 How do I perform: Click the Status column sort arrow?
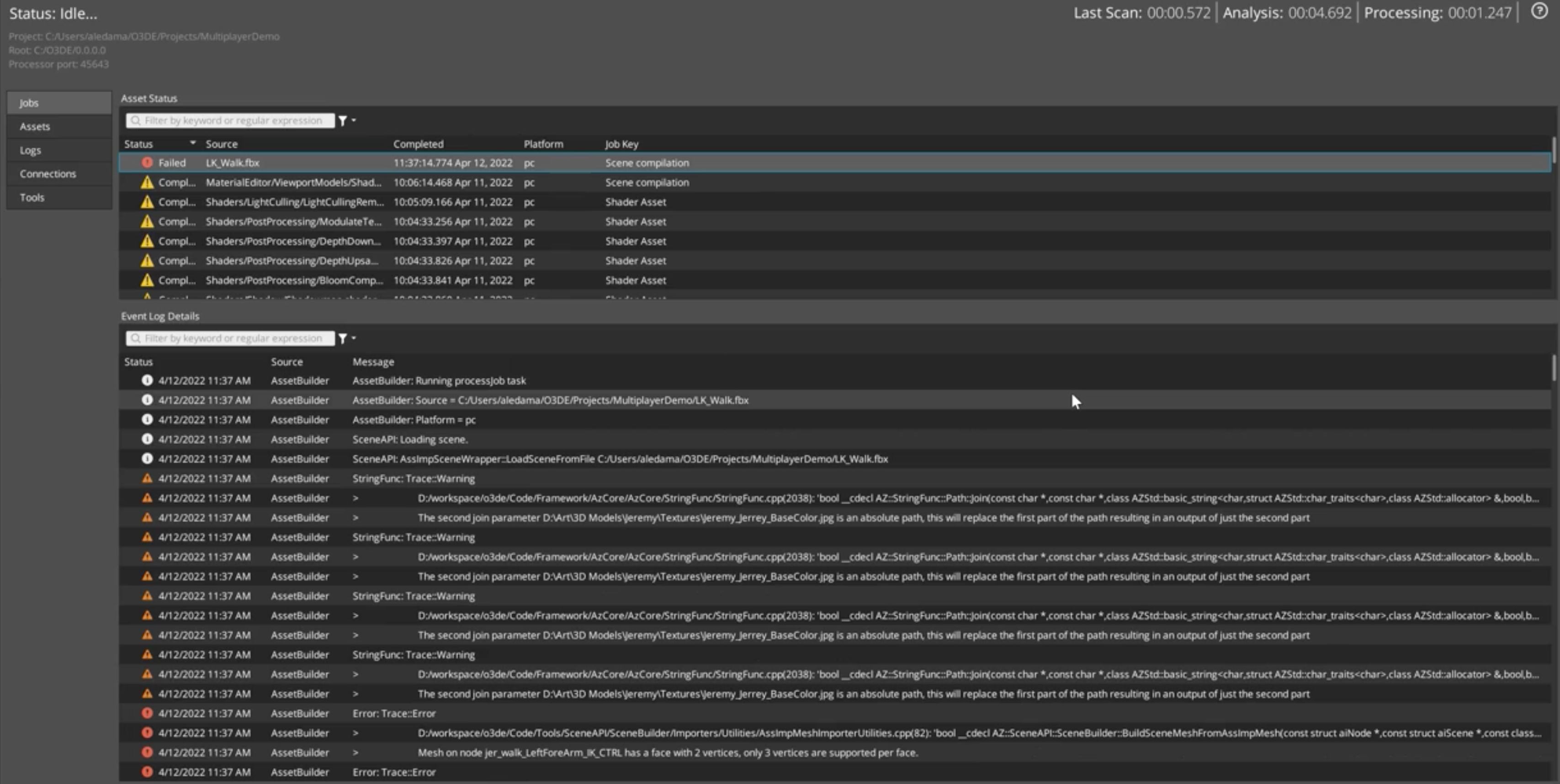point(192,143)
